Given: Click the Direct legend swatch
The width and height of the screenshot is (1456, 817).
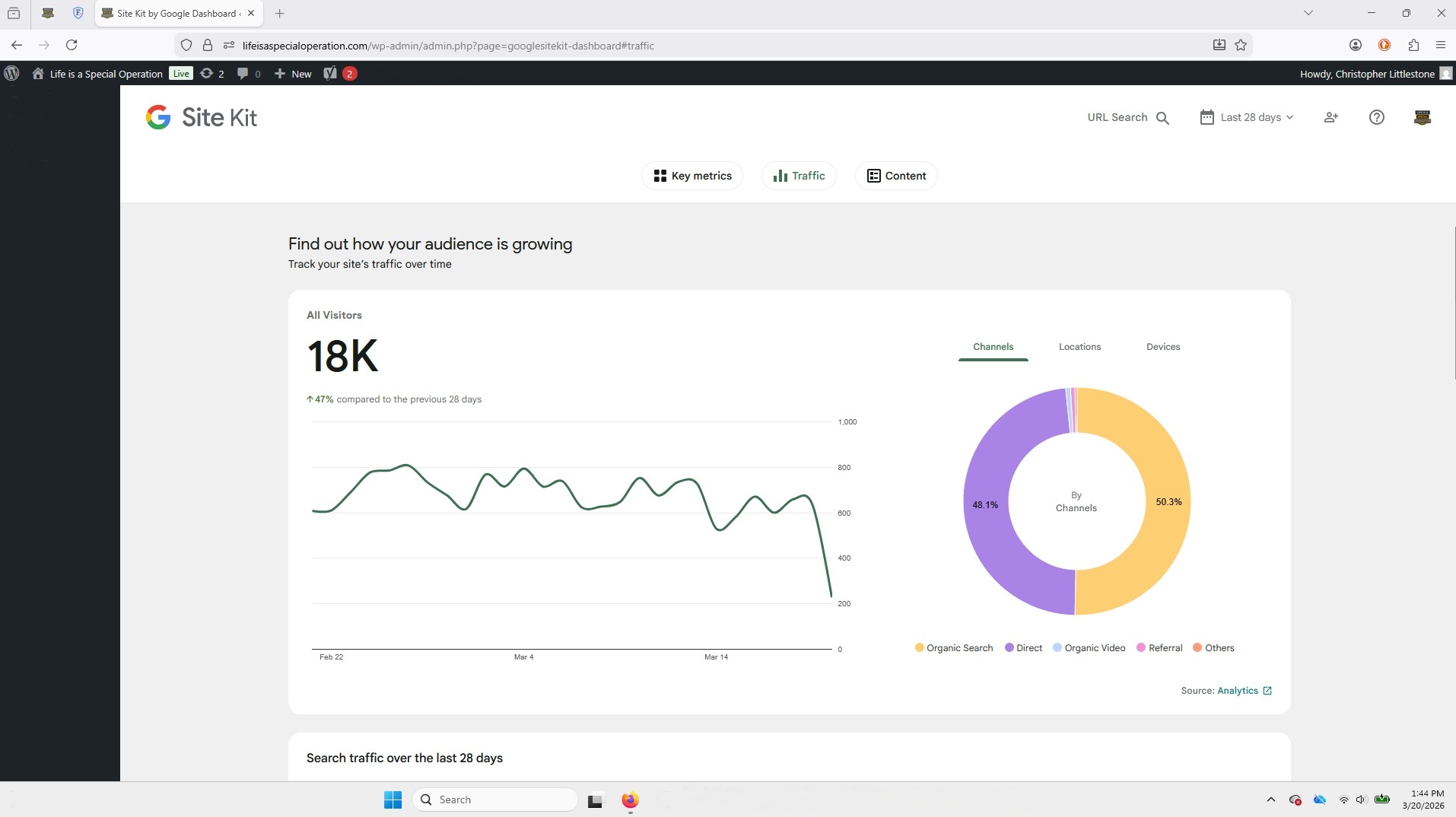Looking at the screenshot, I should 1009,648.
